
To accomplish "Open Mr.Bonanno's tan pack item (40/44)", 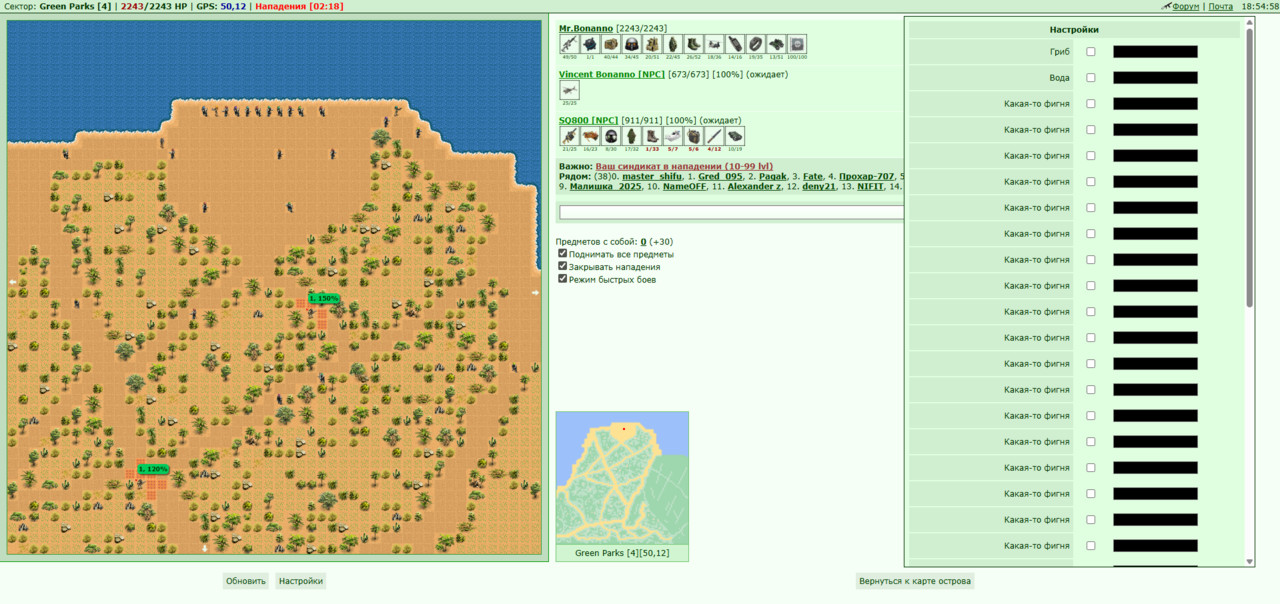I will pos(611,44).
